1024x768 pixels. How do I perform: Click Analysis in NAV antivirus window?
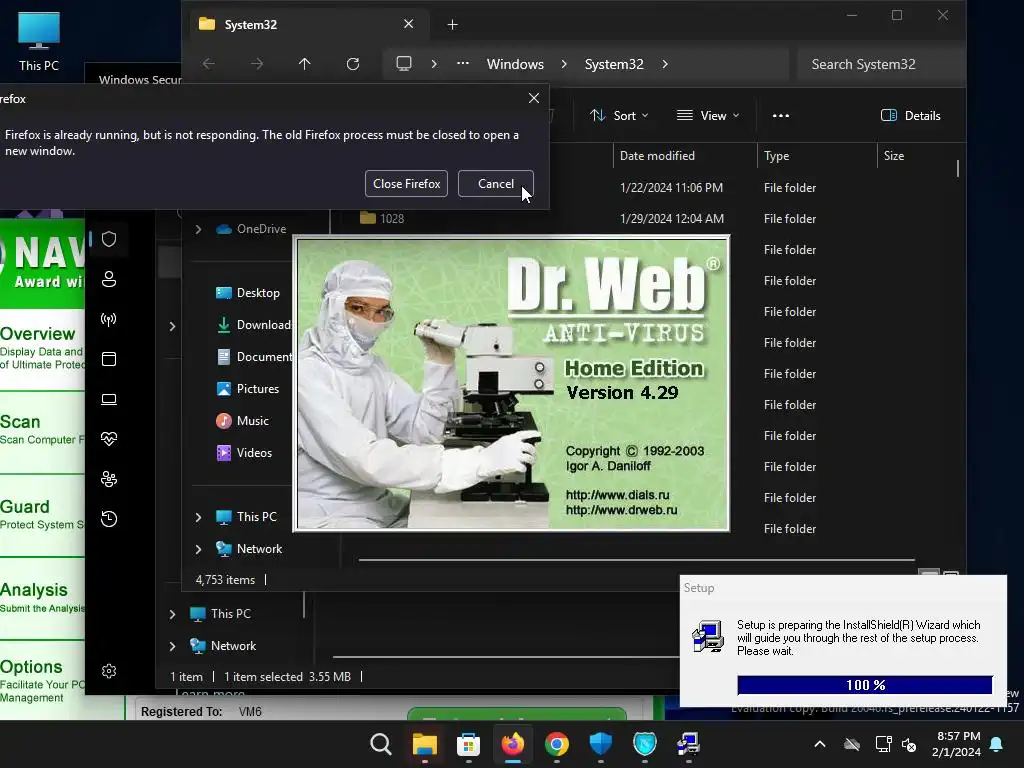34,589
